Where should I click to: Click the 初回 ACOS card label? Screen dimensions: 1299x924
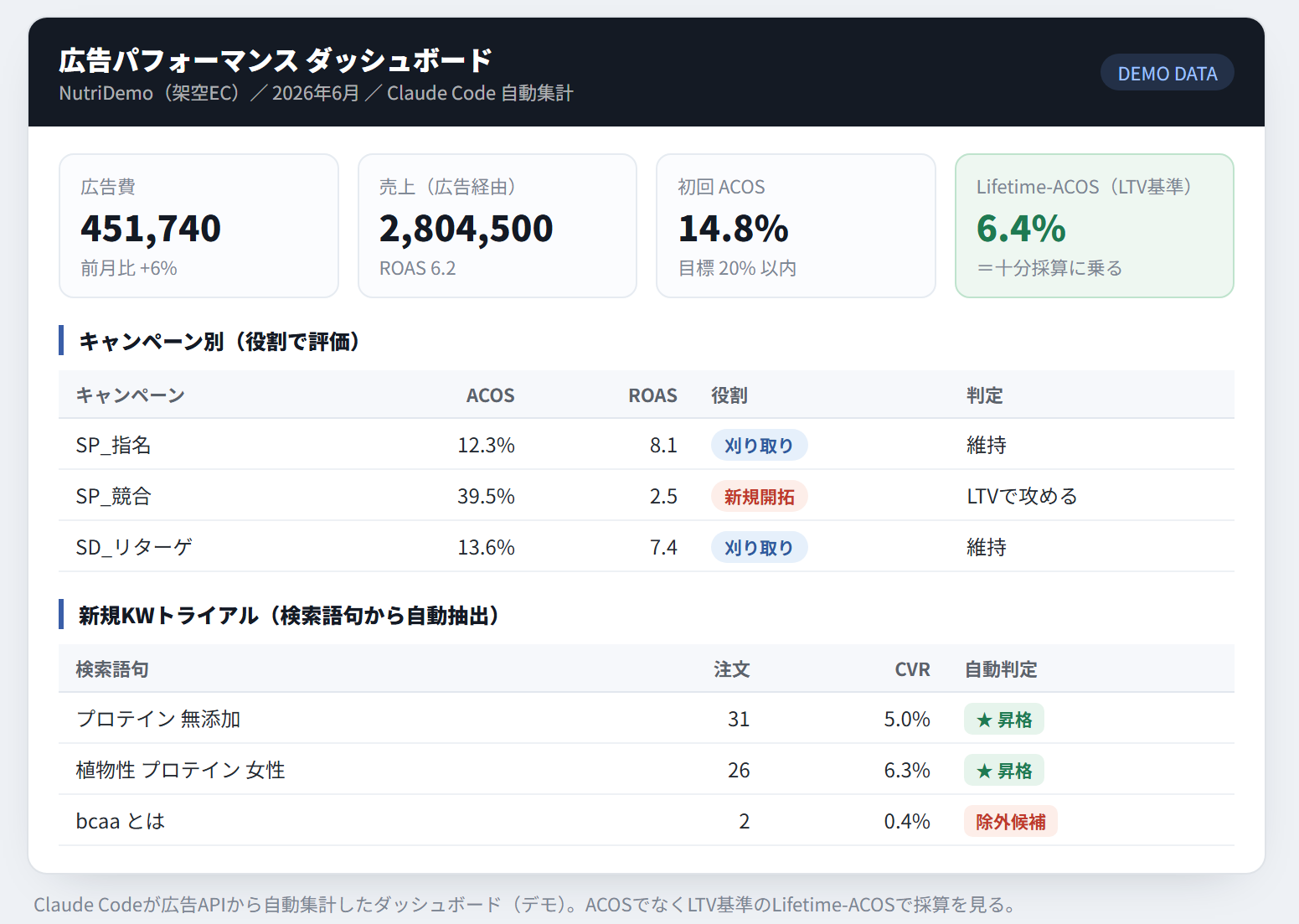point(721,187)
